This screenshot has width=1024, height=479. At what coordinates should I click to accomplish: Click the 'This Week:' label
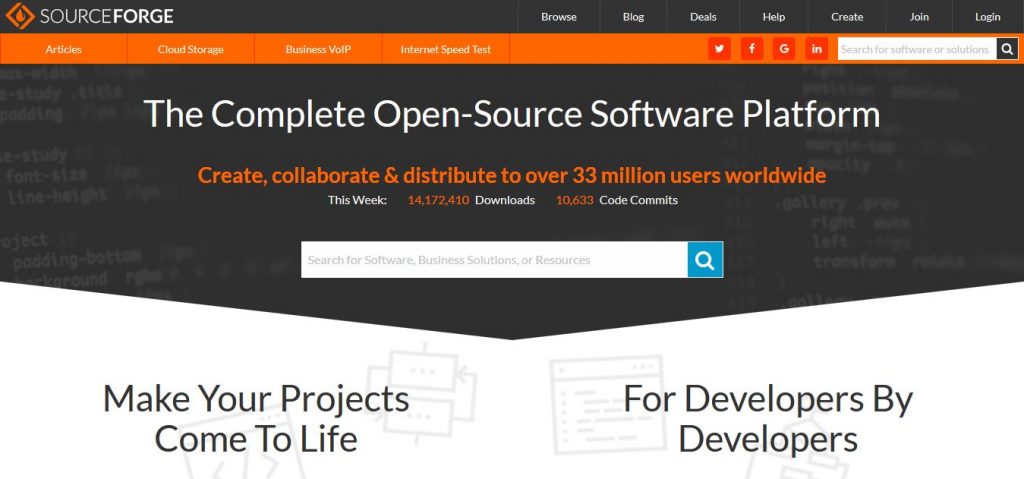357,200
